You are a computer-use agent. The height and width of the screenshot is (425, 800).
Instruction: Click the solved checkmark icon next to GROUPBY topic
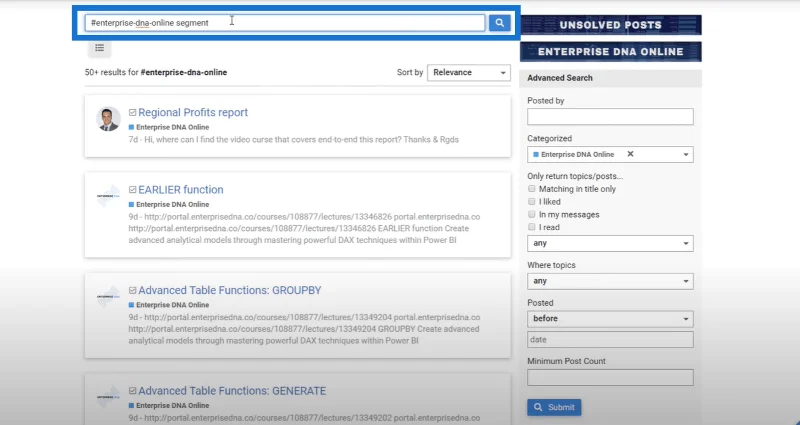pos(133,290)
